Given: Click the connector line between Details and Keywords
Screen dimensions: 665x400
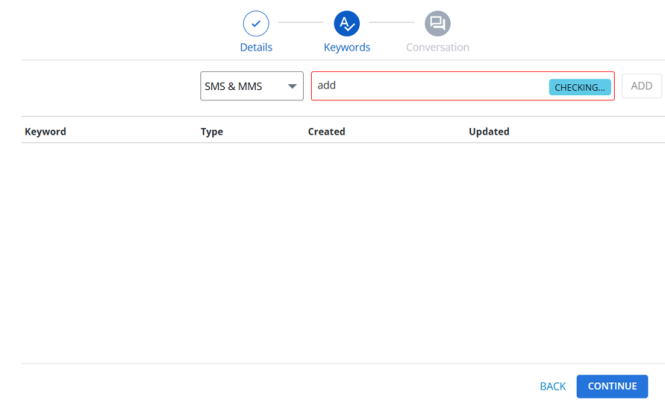Looking at the screenshot, I should (x=301, y=22).
